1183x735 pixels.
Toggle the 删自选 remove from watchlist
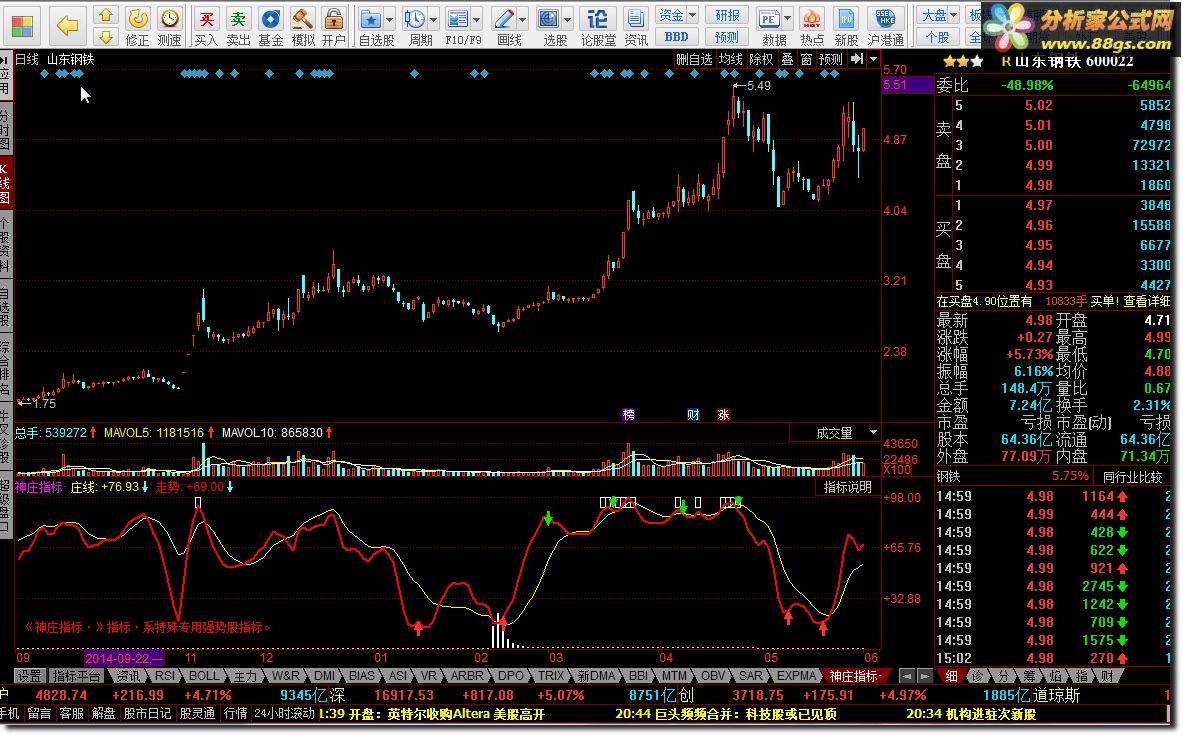[x=694, y=59]
